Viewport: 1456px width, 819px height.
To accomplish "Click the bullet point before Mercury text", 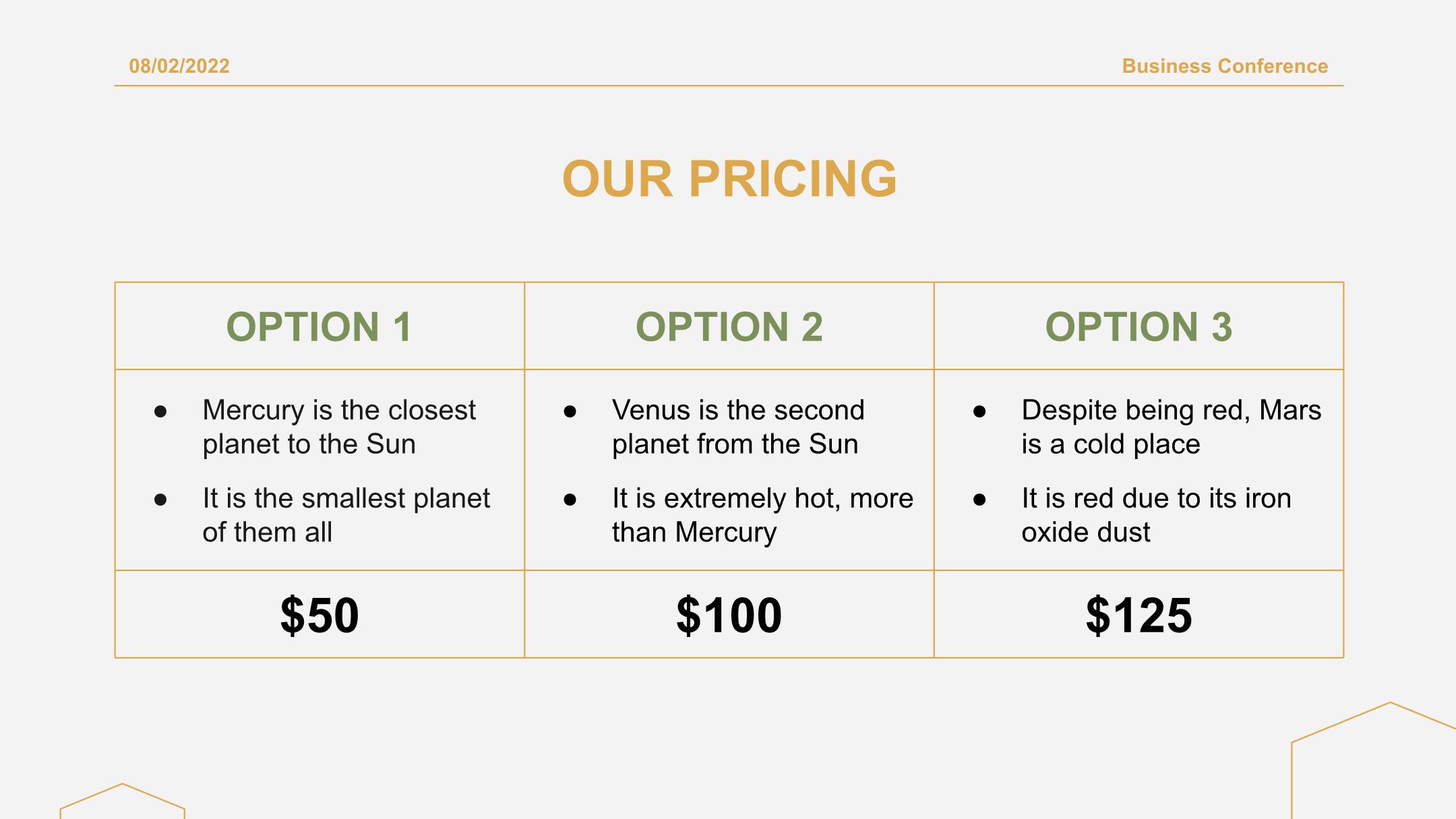I will point(160,411).
